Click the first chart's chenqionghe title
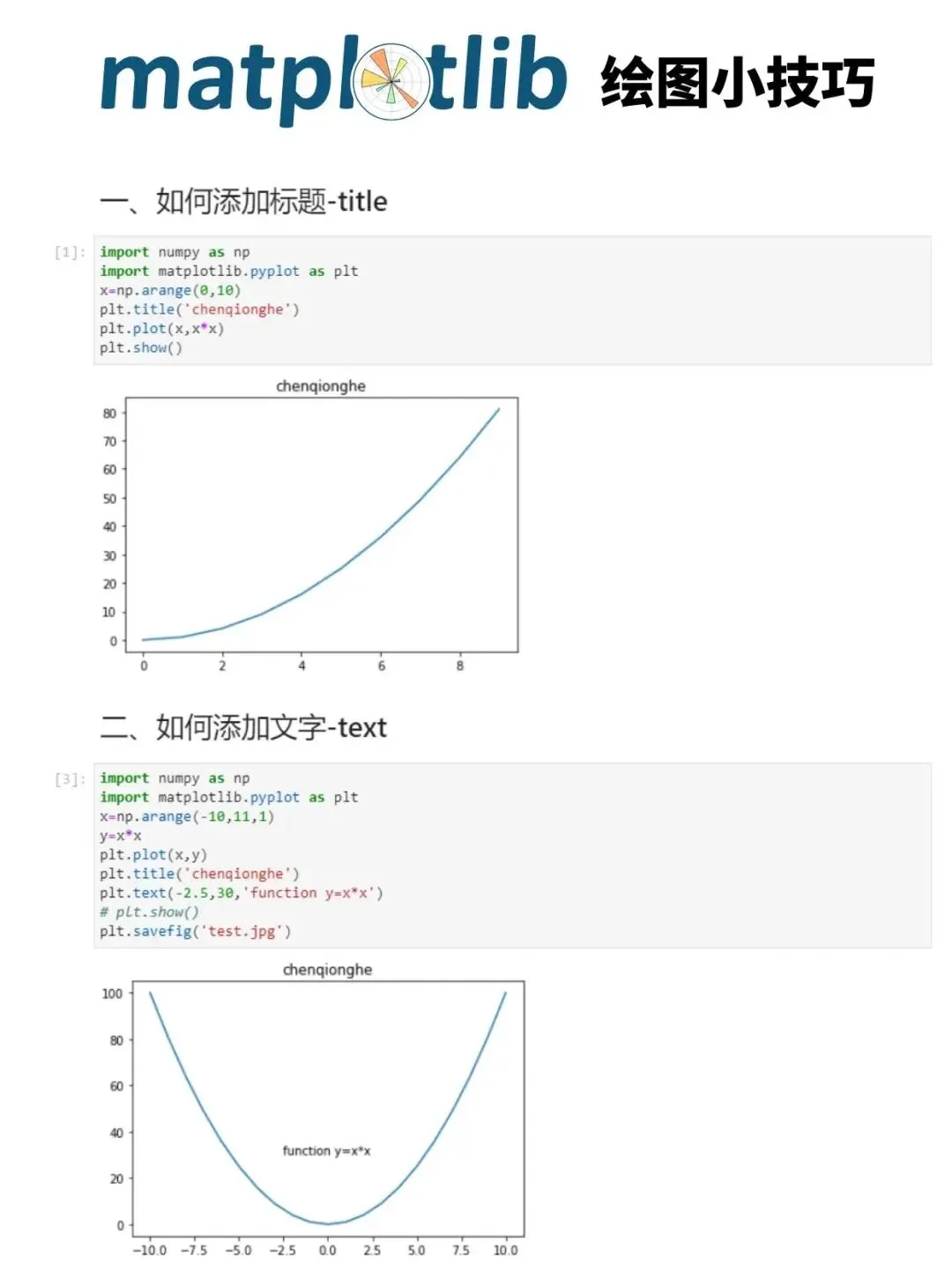This screenshot has width=952, height=1272. pos(321,386)
